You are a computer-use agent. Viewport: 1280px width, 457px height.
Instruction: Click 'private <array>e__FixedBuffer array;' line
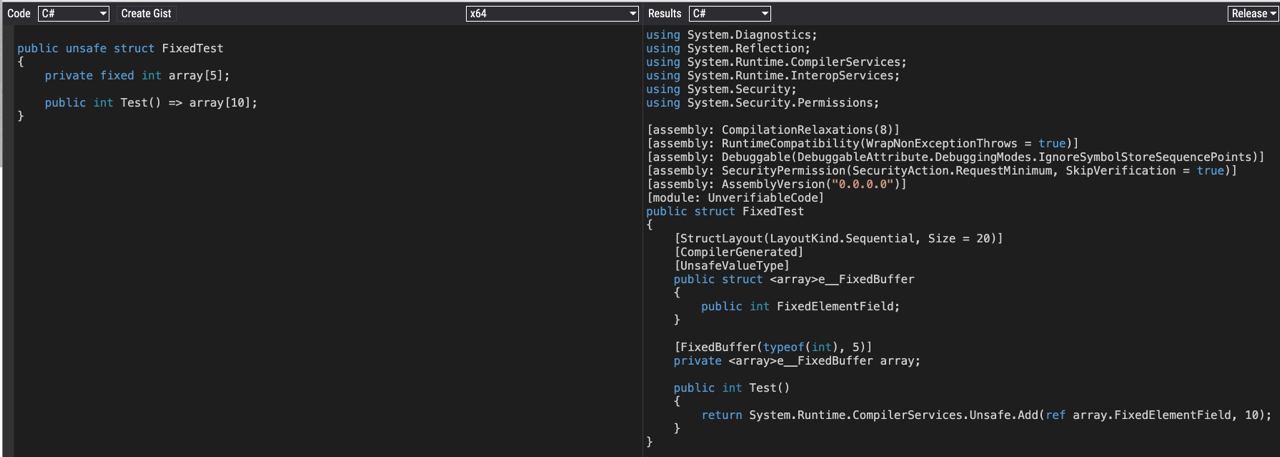pos(797,361)
